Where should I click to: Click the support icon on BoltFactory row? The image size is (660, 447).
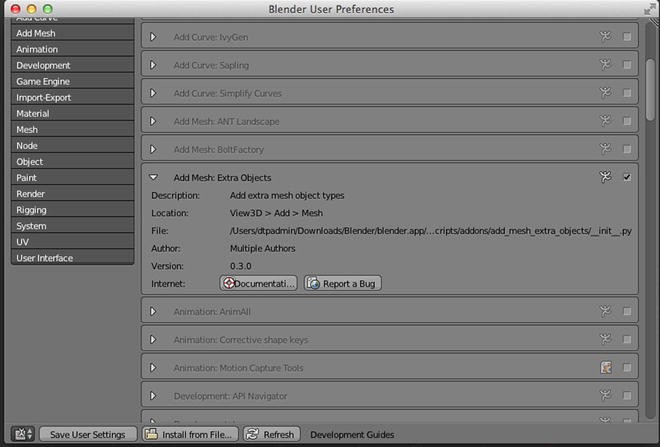(605, 149)
